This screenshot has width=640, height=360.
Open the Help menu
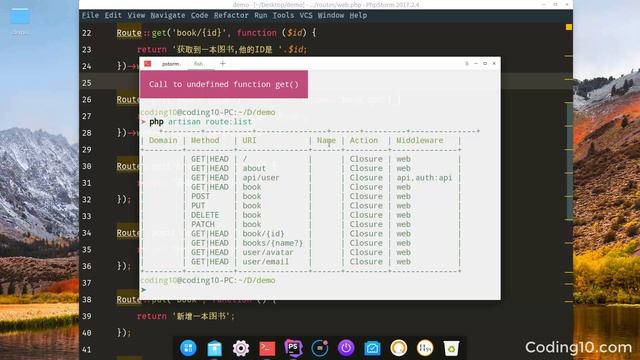pos(358,15)
